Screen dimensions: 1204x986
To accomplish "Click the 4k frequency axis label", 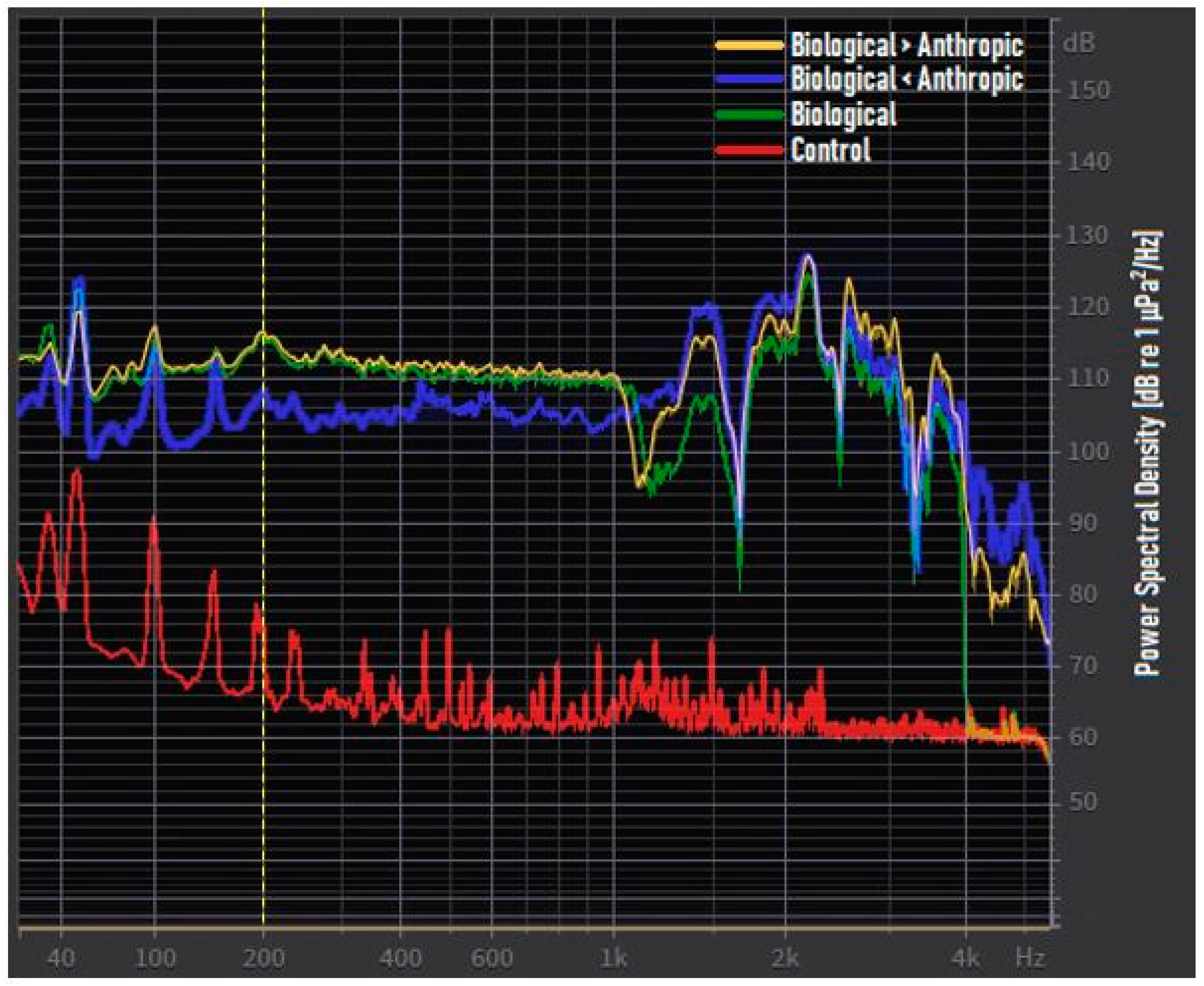I will (966, 958).
